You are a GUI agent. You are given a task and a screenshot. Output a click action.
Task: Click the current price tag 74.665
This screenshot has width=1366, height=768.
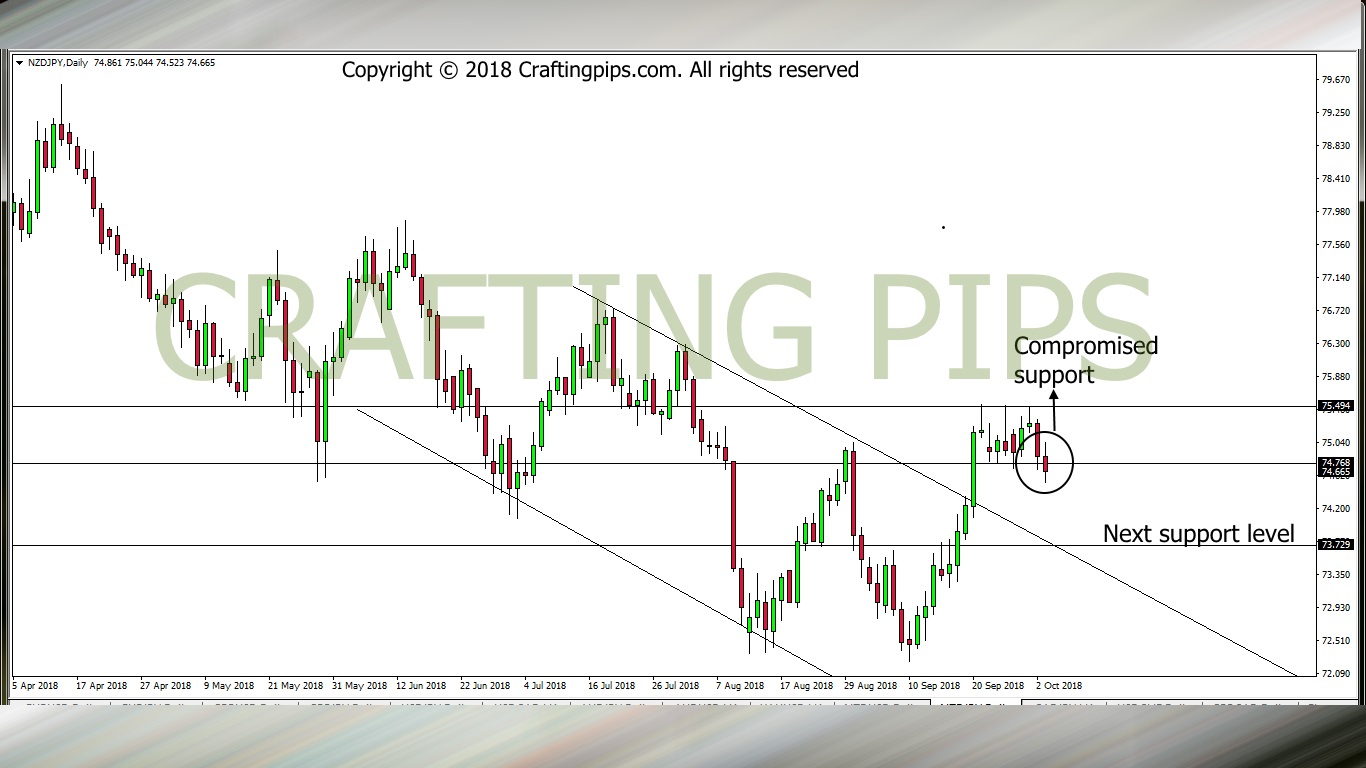pos(1336,472)
